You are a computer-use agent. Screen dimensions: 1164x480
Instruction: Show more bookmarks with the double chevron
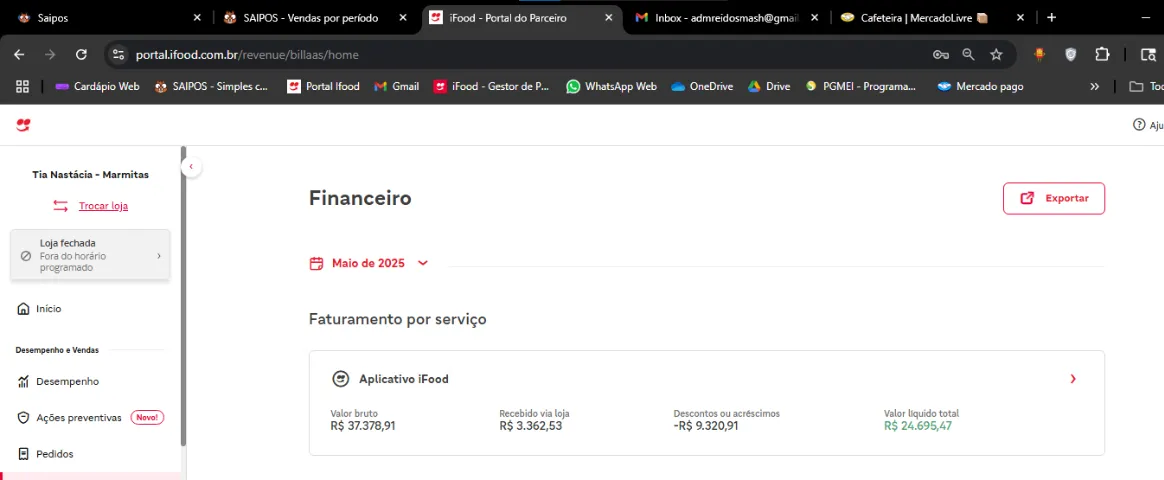1094,86
